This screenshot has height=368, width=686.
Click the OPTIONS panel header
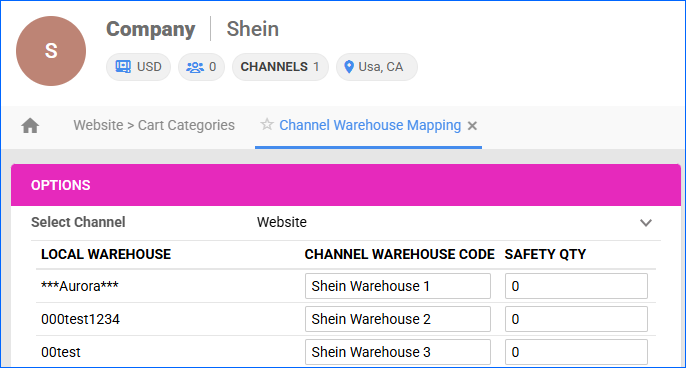click(346, 185)
